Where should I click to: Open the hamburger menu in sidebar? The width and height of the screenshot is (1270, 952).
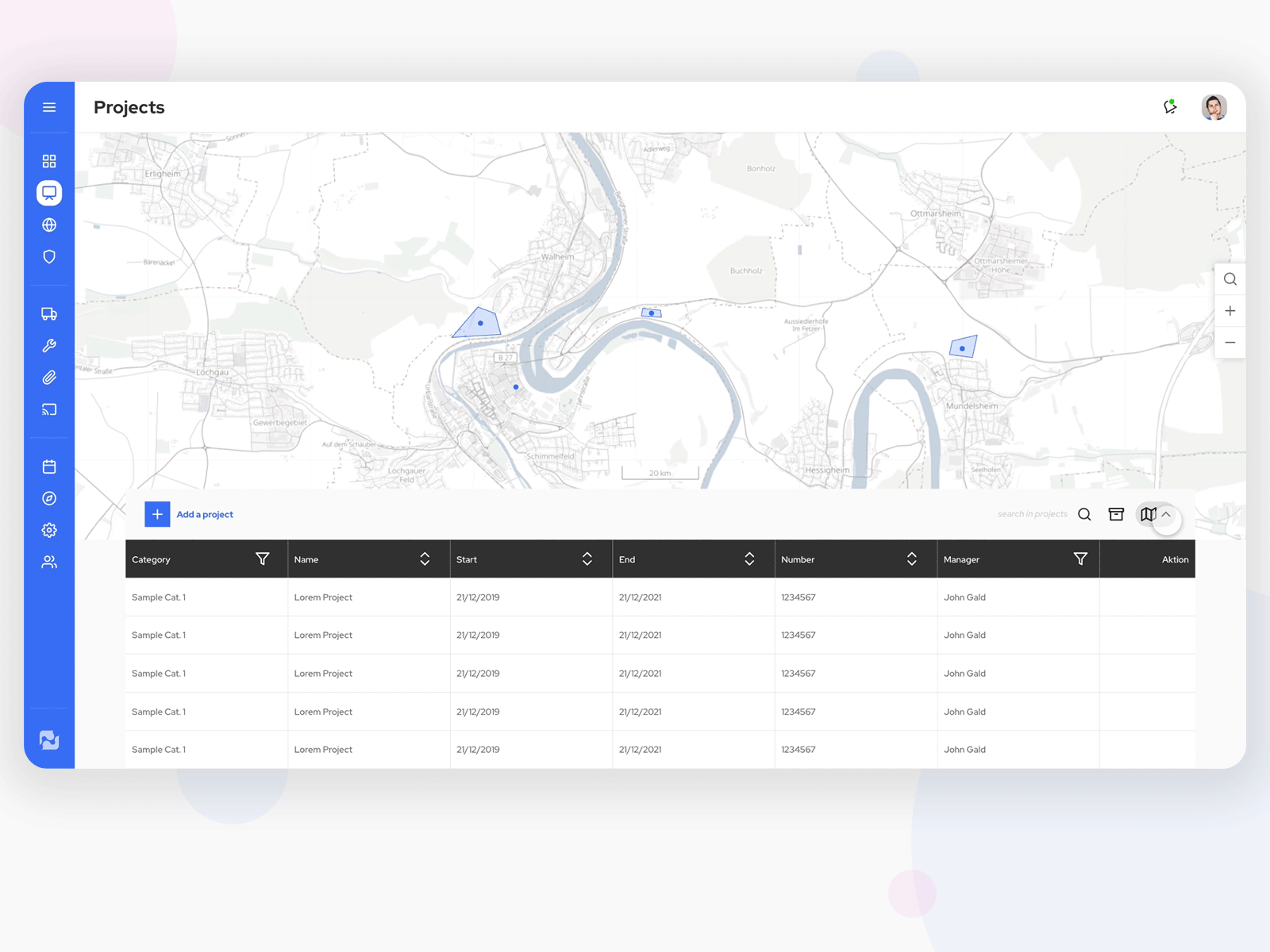pyautogui.click(x=49, y=107)
